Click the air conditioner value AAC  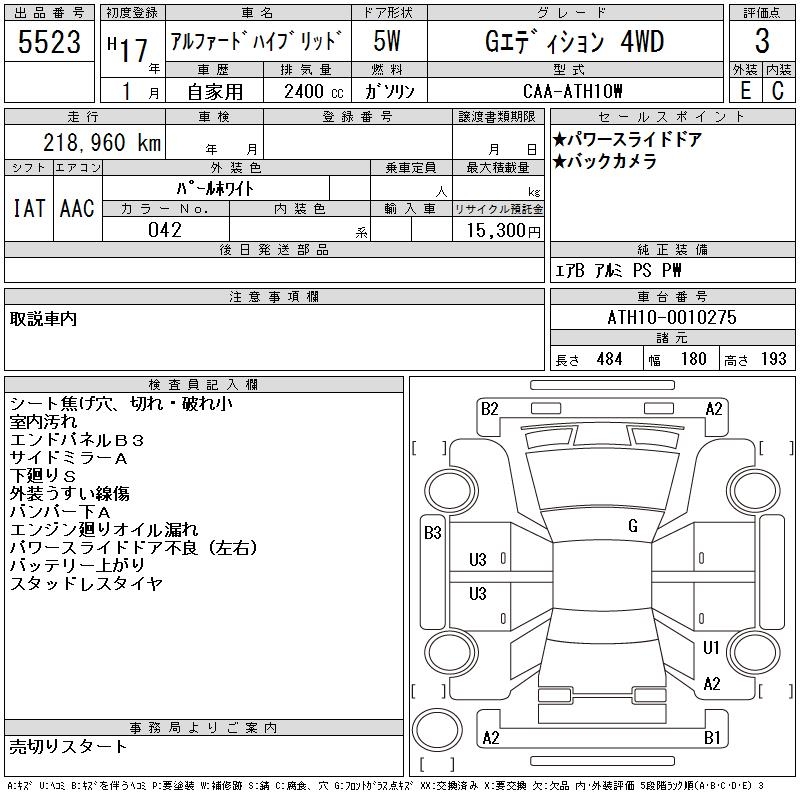pyautogui.click(x=77, y=209)
